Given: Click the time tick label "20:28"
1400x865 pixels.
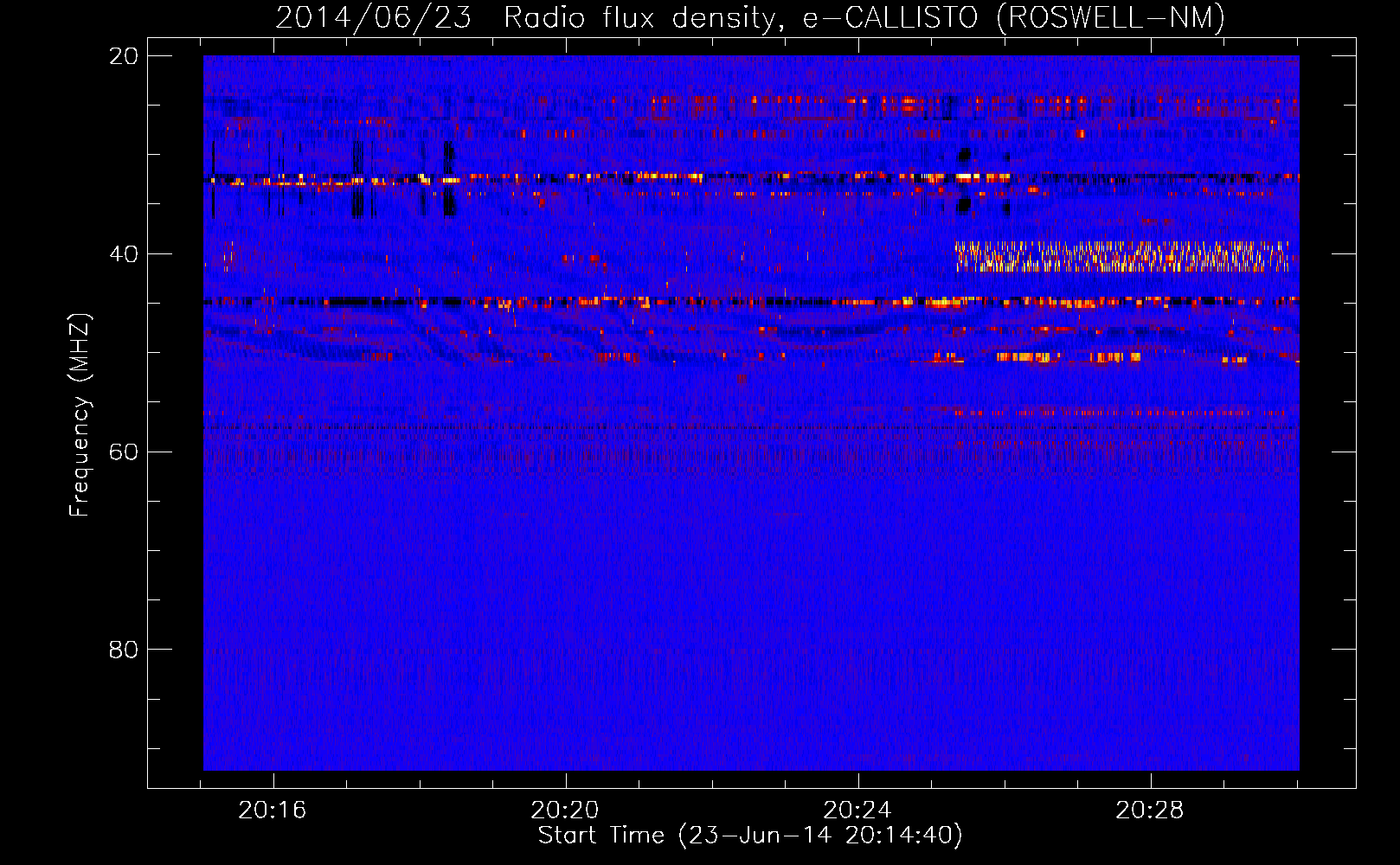Looking at the screenshot, I should coord(1150,810).
